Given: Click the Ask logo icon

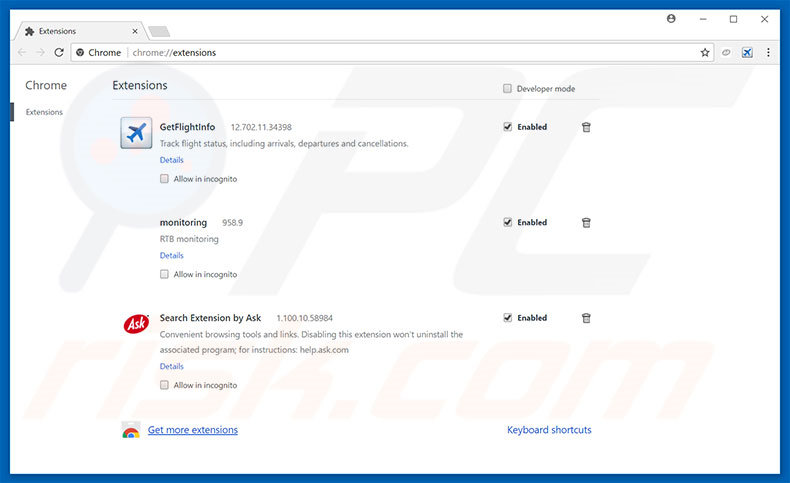Looking at the screenshot, I should click(136, 324).
